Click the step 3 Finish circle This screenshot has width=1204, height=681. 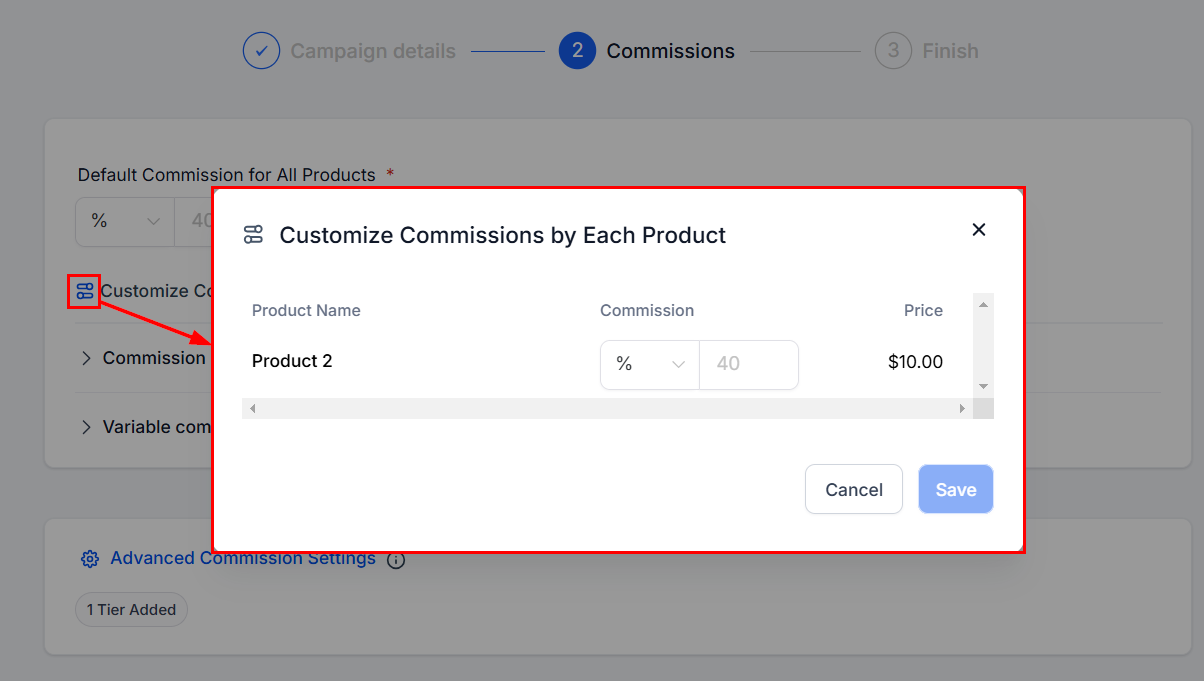tap(893, 51)
